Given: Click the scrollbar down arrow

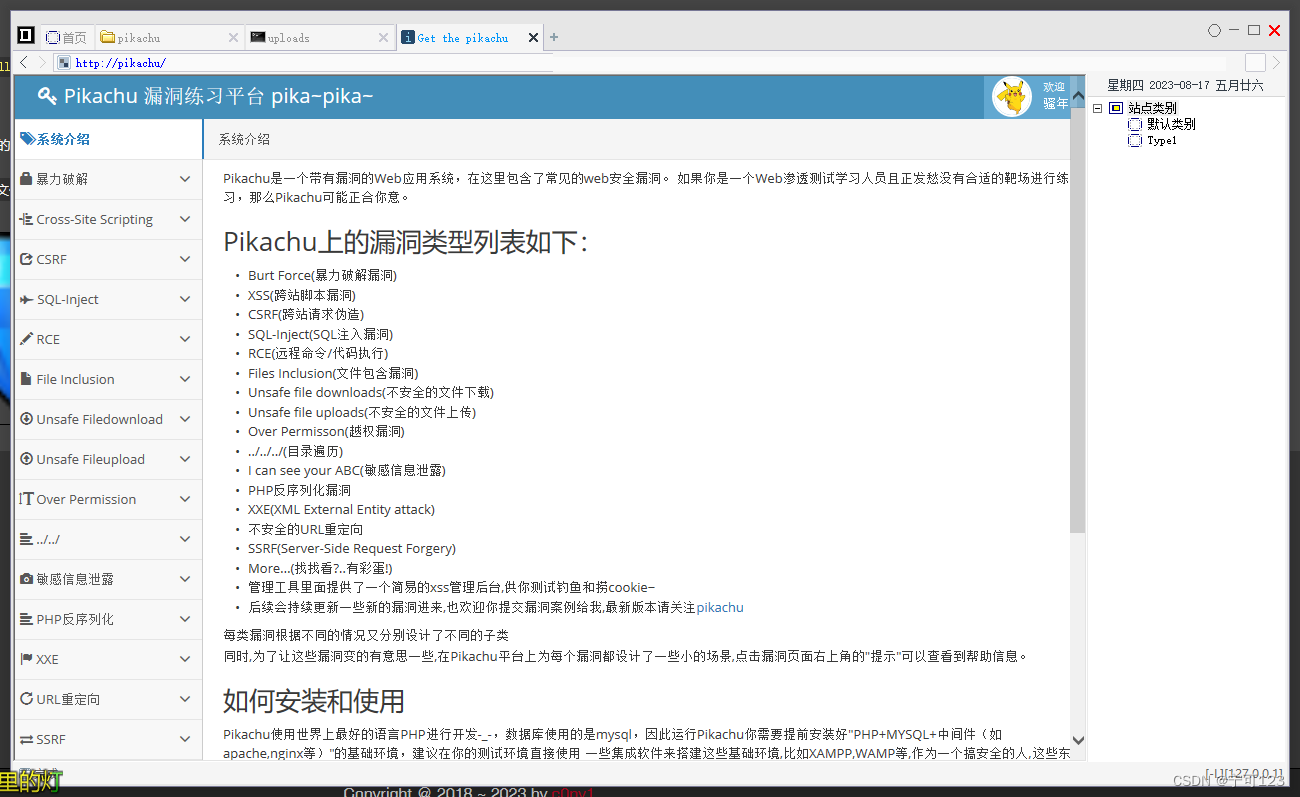Looking at the screenshot, I should [x=1077, y=739].
